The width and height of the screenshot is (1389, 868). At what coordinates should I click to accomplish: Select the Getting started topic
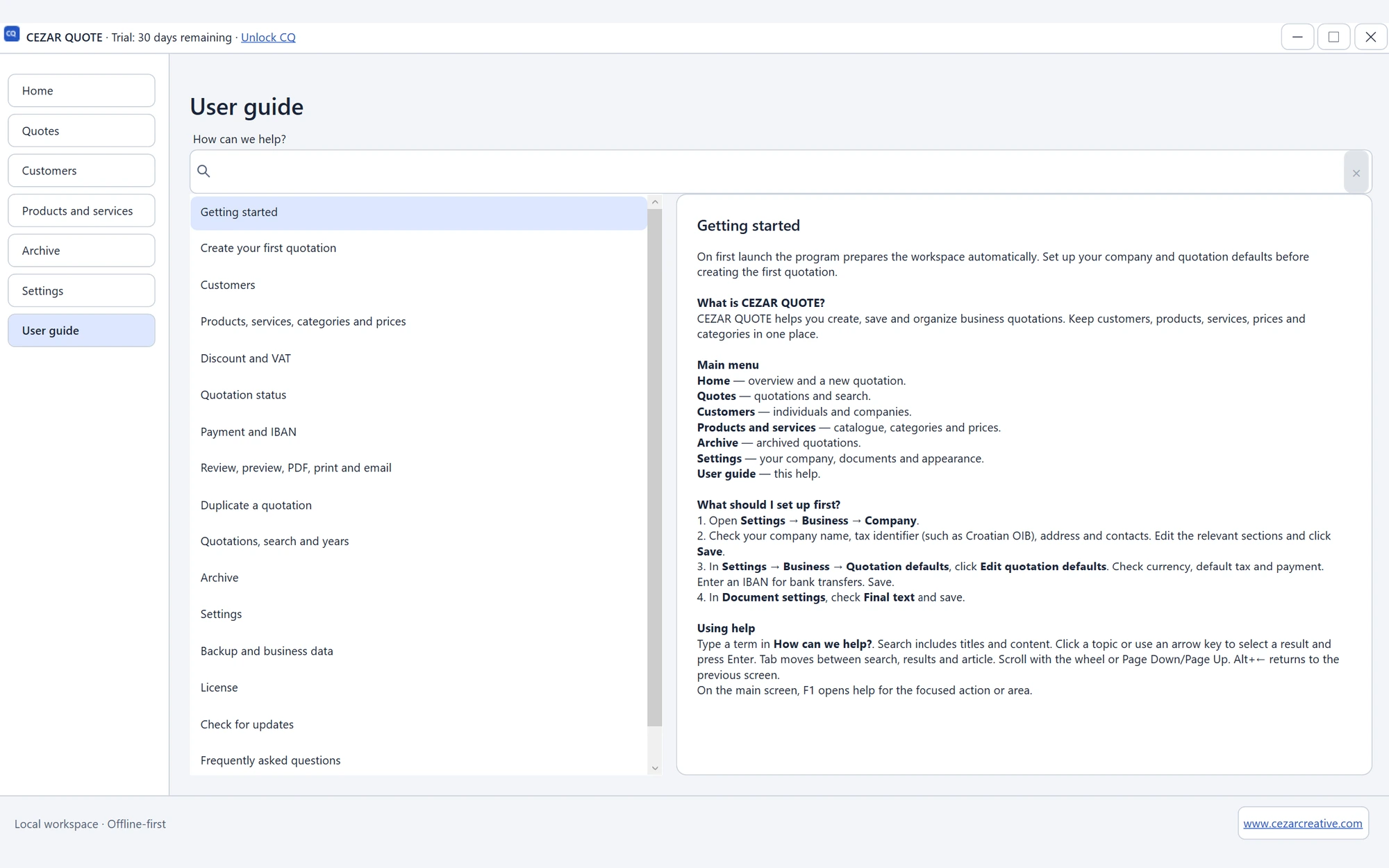419,212
